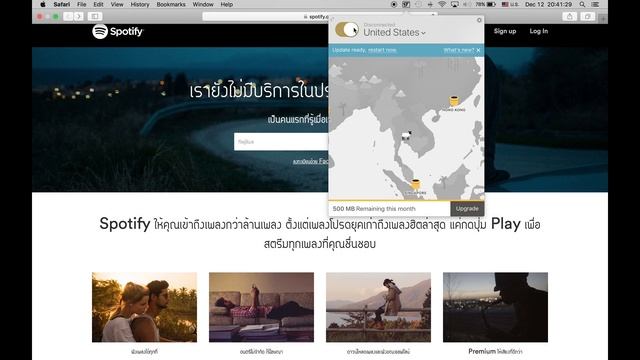Open the United States country dropdown
This screenshot has height=360, width=640.
[394, 32]
